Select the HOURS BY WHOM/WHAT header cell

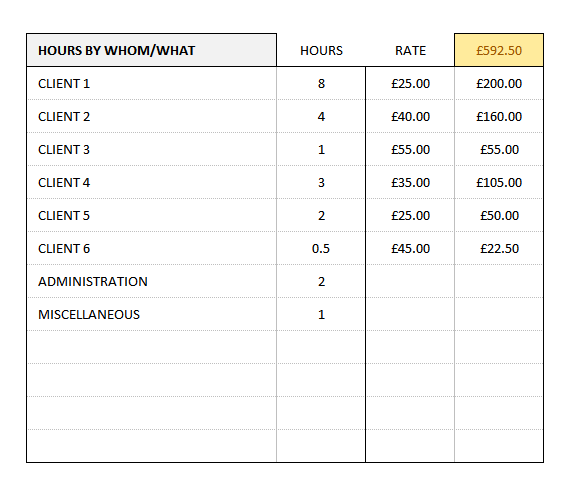[151, 50]
